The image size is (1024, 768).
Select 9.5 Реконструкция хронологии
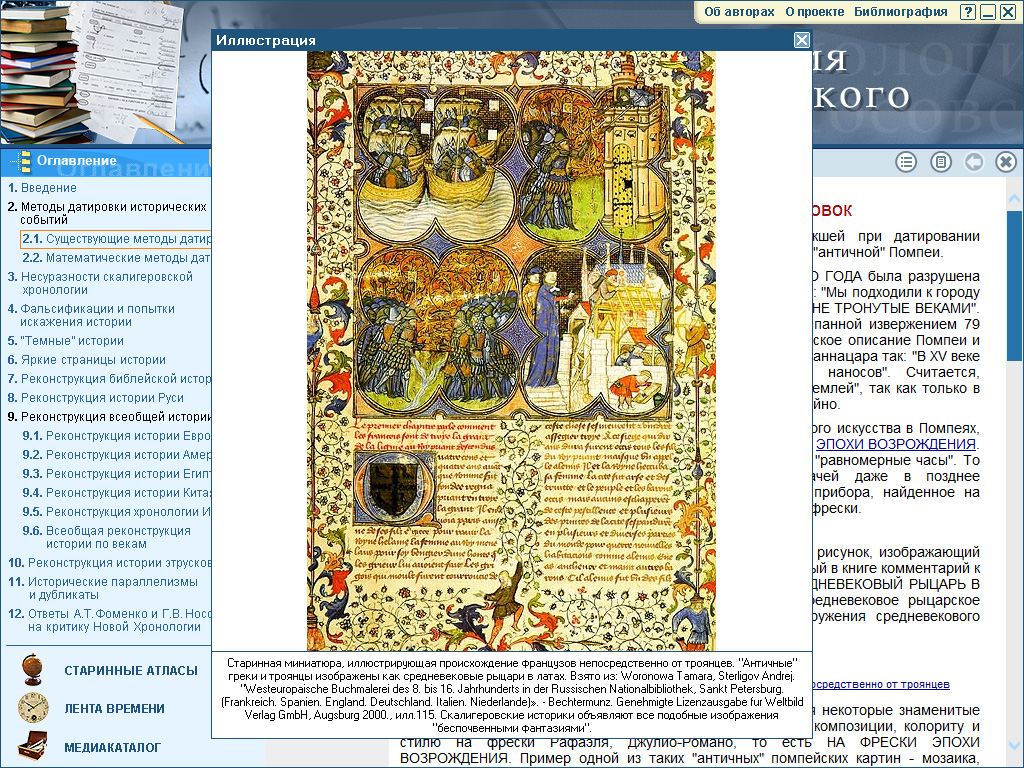click(x=116, y=511)
